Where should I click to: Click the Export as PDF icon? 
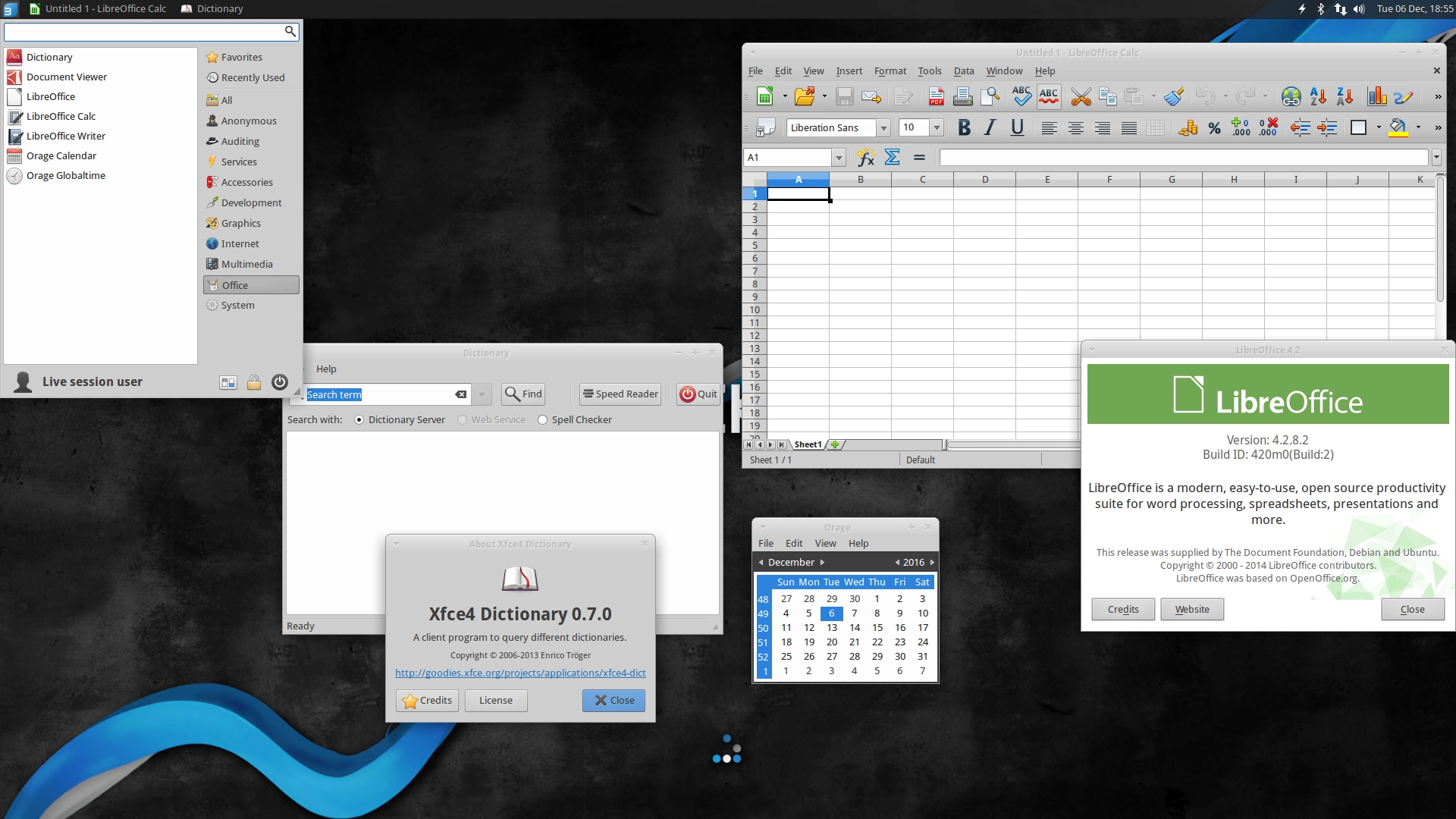tap(937, 96)
